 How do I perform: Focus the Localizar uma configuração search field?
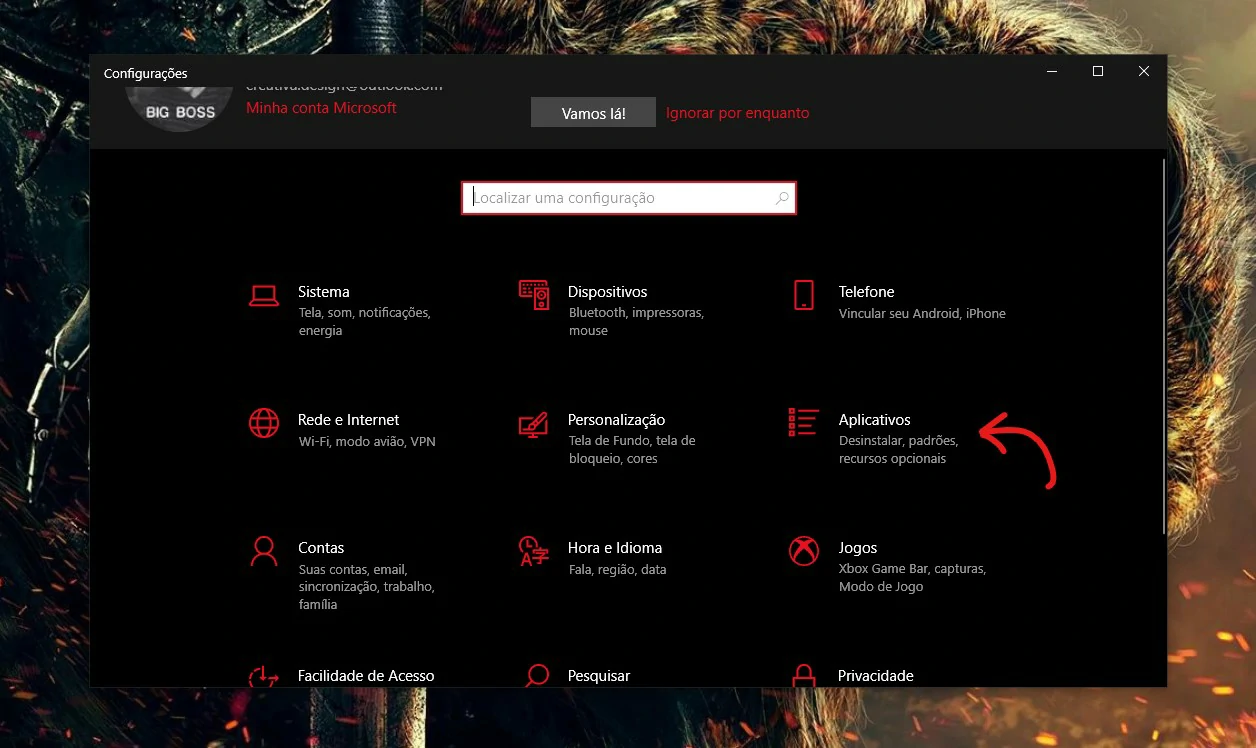pos(629,198)
